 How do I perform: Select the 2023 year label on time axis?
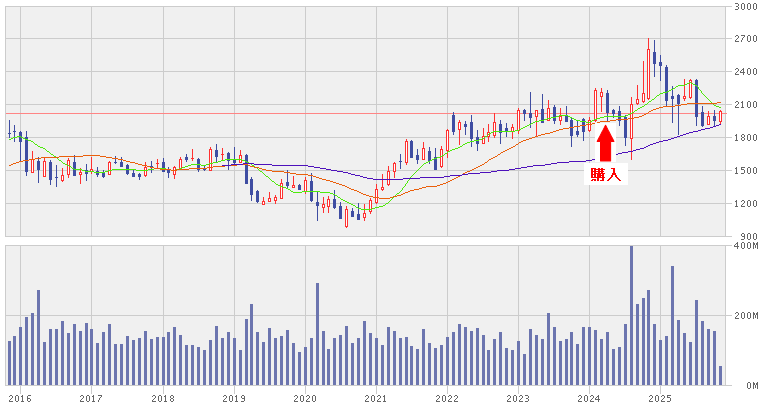[x=518, y=397]
